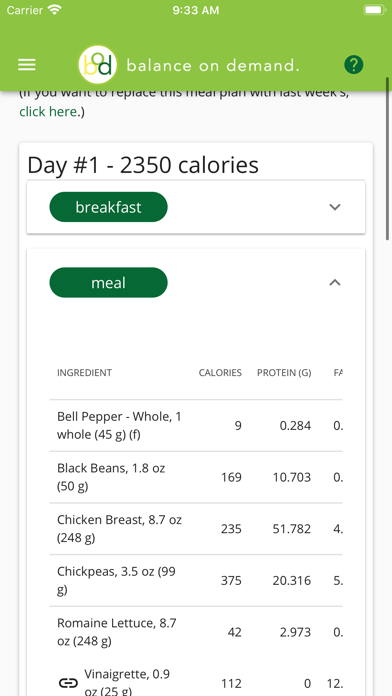Screen dimensions: 392x696
Task: Click the page vertical scrollbar
Action: coord(388,160)
